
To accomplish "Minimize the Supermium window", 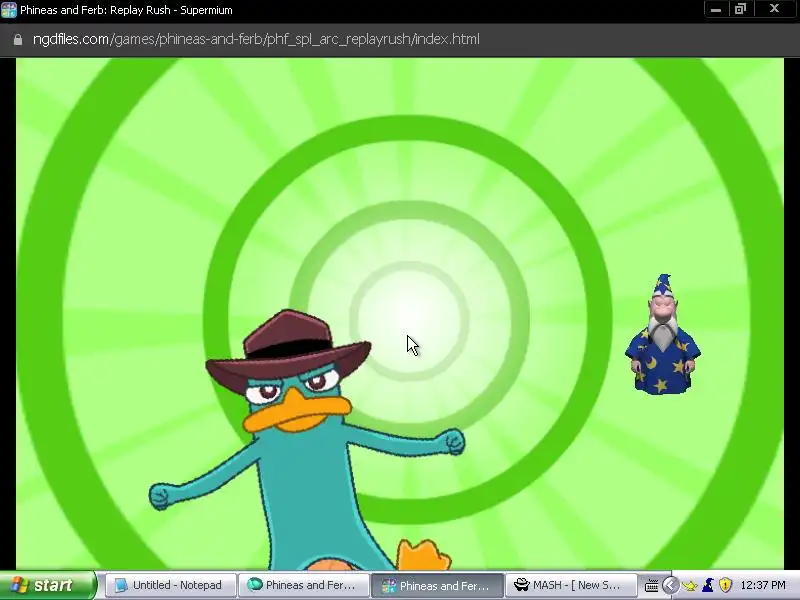I will (716, 9).
